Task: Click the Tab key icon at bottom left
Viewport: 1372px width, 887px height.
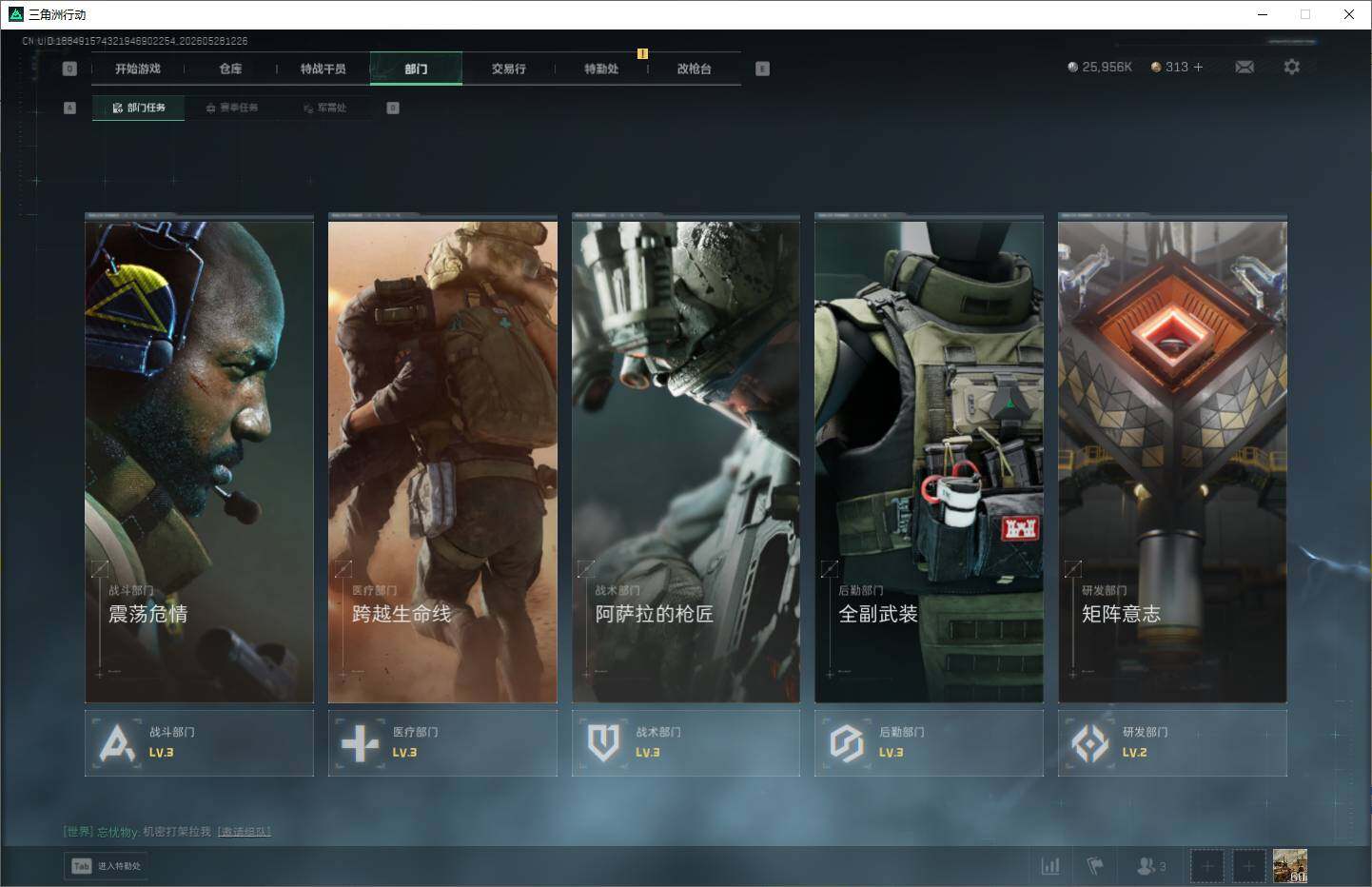Action: 82,866
